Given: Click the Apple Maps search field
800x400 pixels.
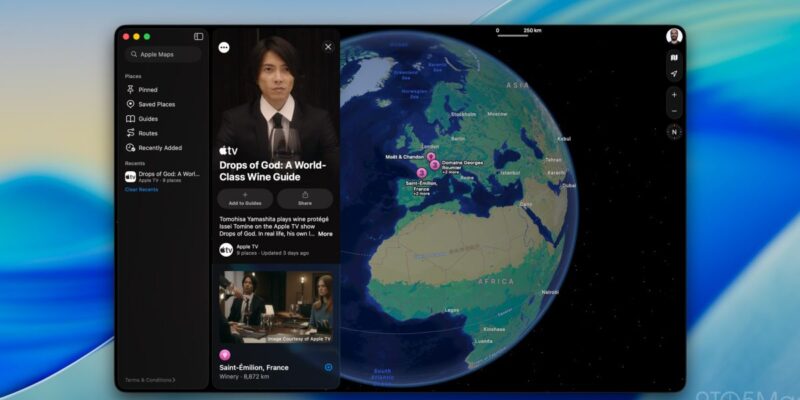Looking at the screenshot, I should [163, 54].
